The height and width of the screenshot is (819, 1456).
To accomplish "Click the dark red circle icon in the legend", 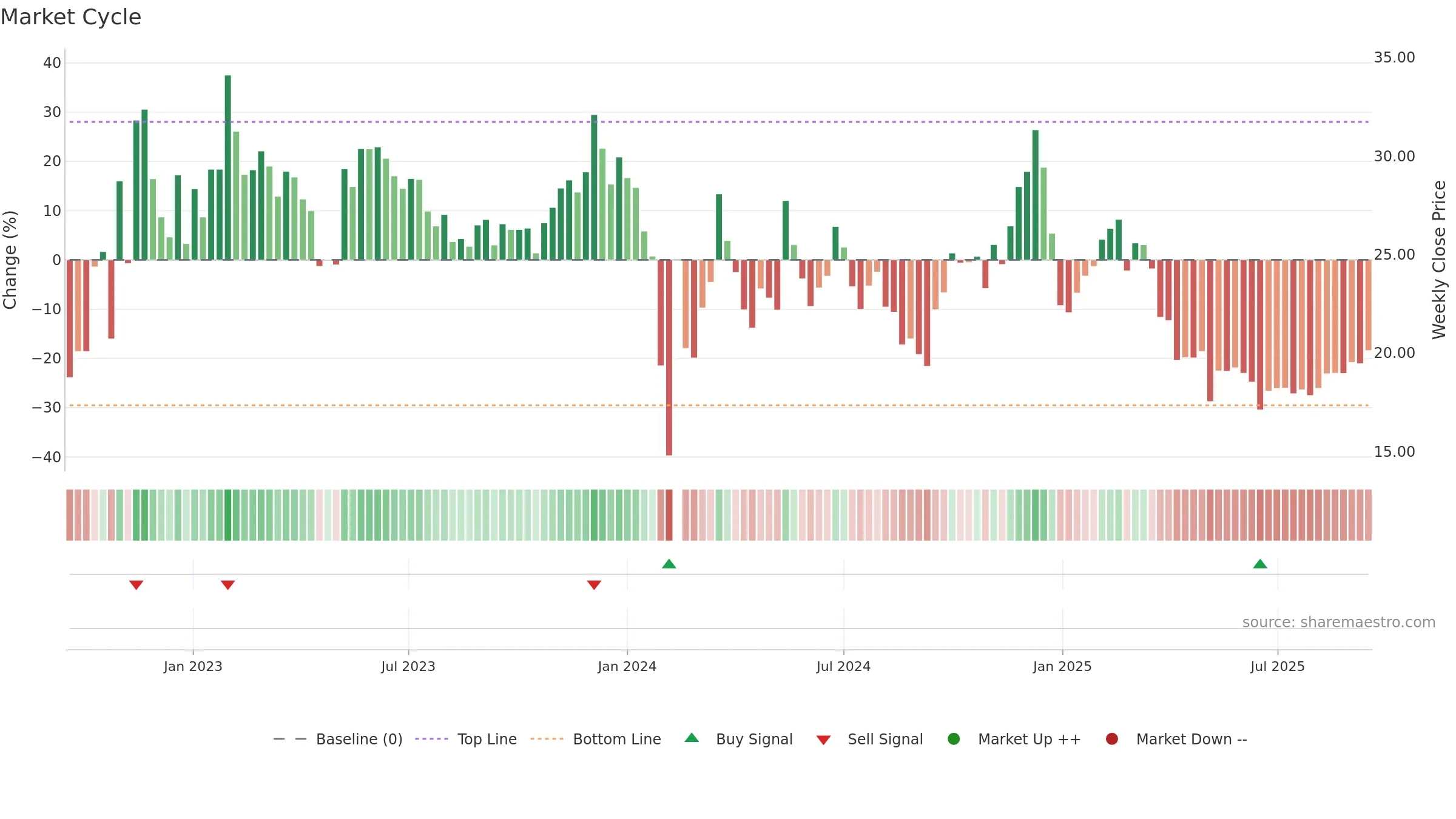I will (1112, 739).
